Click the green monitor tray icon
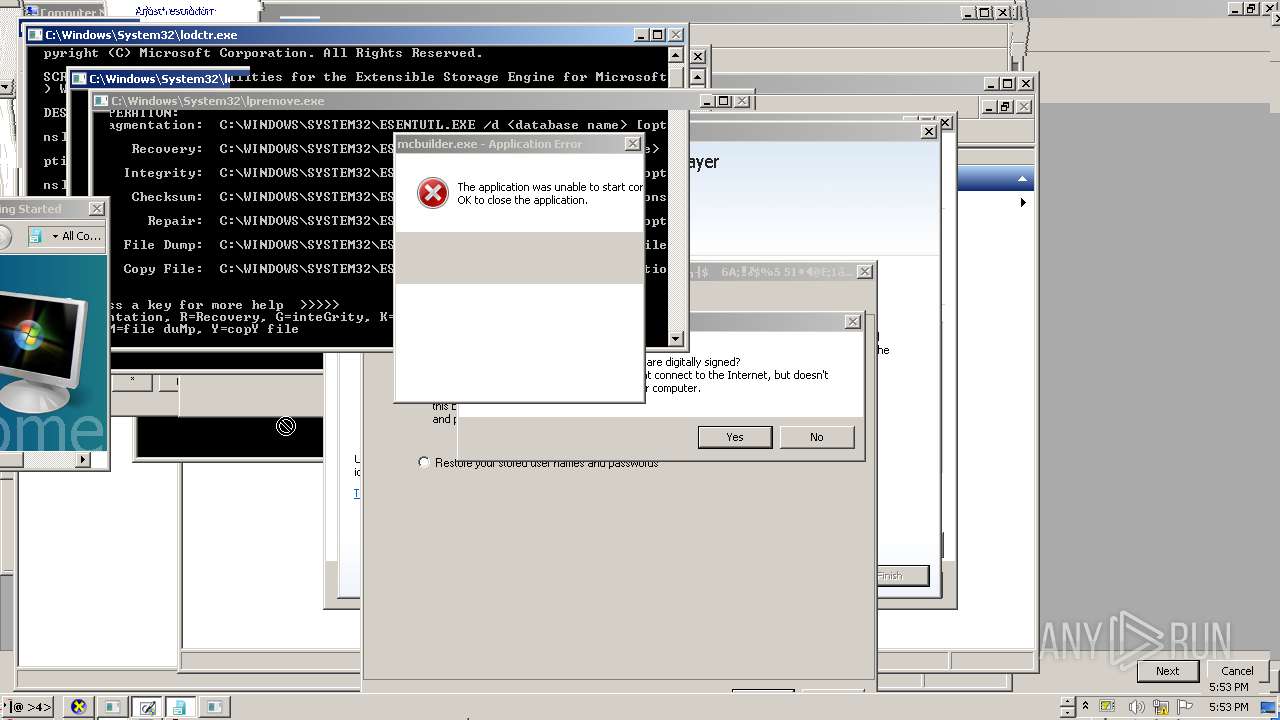Screen dimensions: 1280x720 (x=1108, y=707)
